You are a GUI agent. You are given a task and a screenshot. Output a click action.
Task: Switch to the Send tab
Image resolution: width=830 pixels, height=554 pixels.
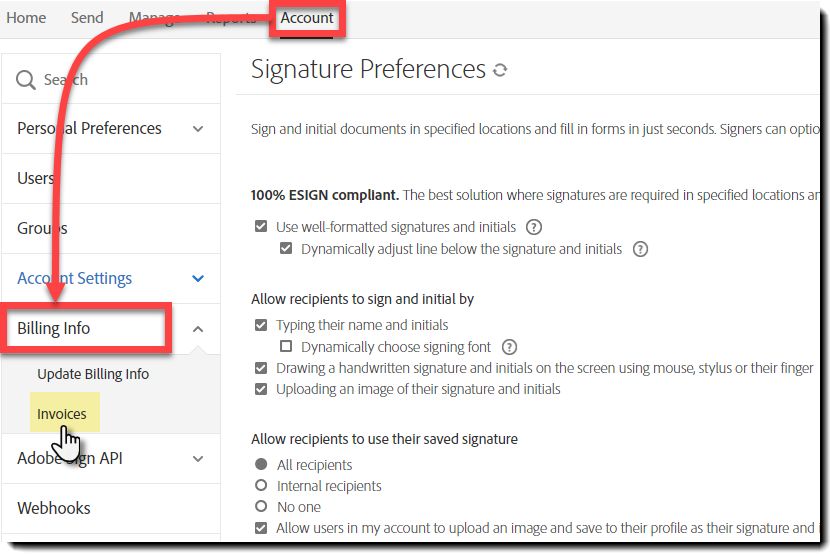(87, 18)
